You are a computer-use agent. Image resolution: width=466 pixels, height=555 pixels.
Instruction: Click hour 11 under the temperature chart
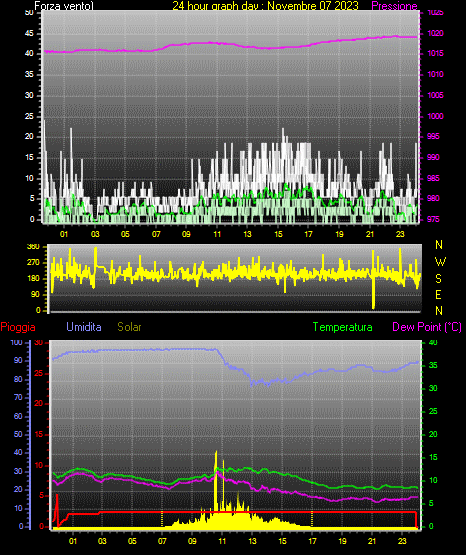222,541
